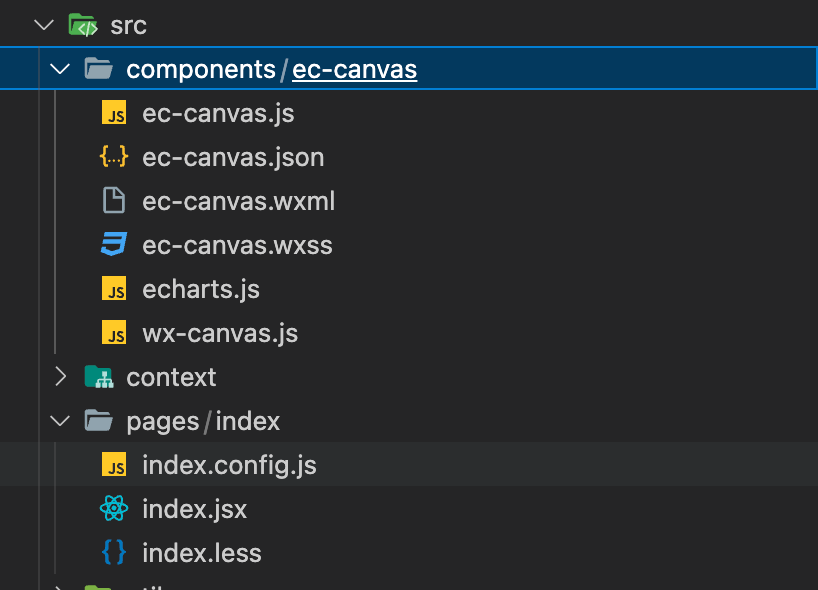
Task: Collapse the components/ec-canvas folder
Action: (59, 69)
